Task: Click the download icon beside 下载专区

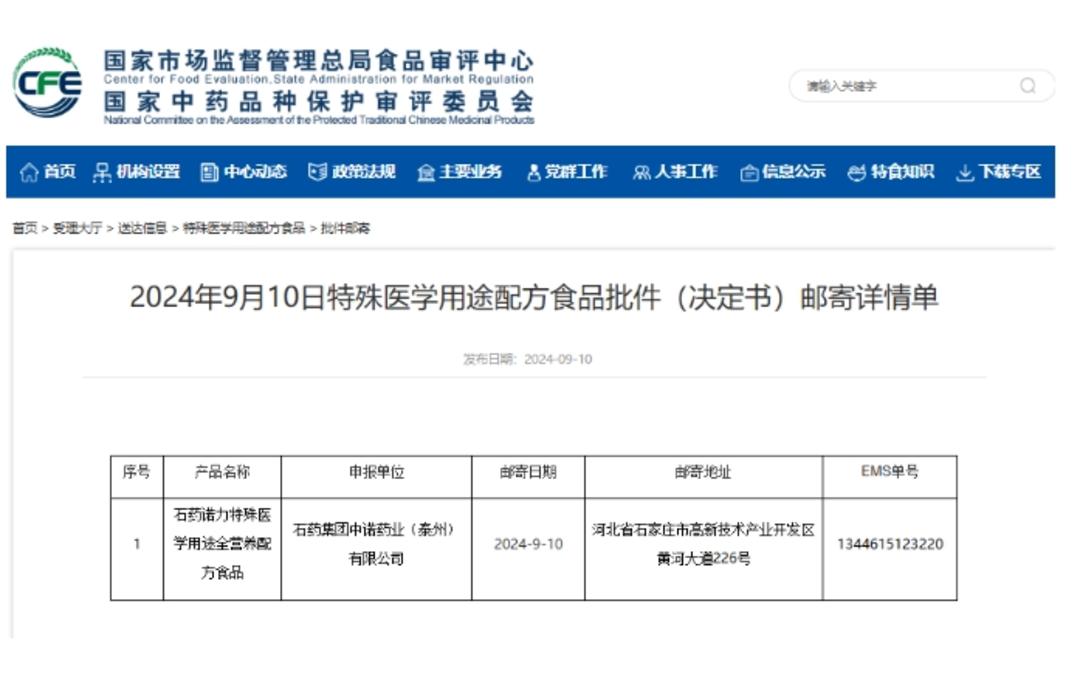Action: [965, 173]
